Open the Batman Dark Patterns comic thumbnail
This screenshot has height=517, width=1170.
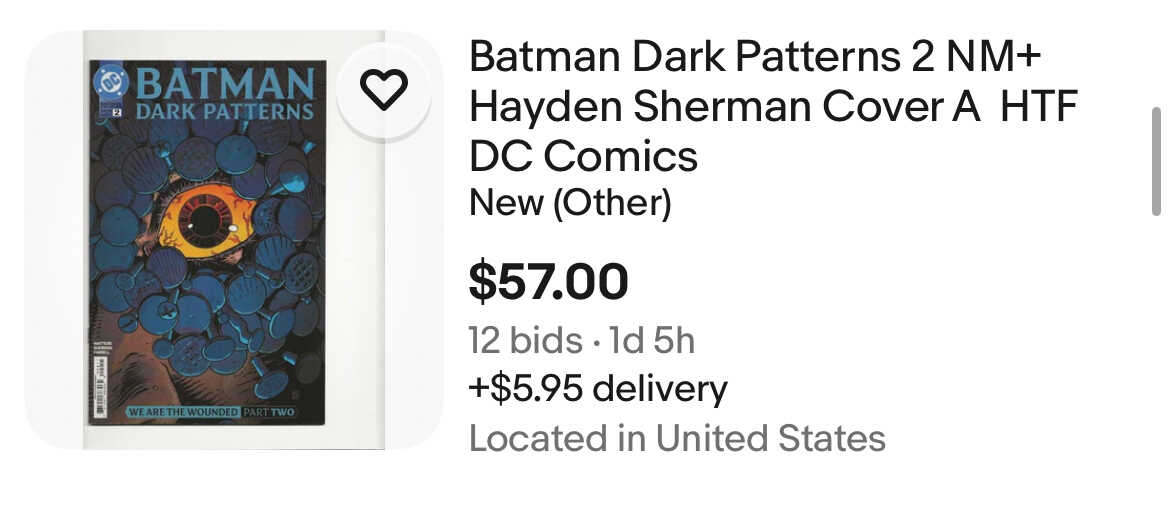pyautogui.click(x=207, y=242)
